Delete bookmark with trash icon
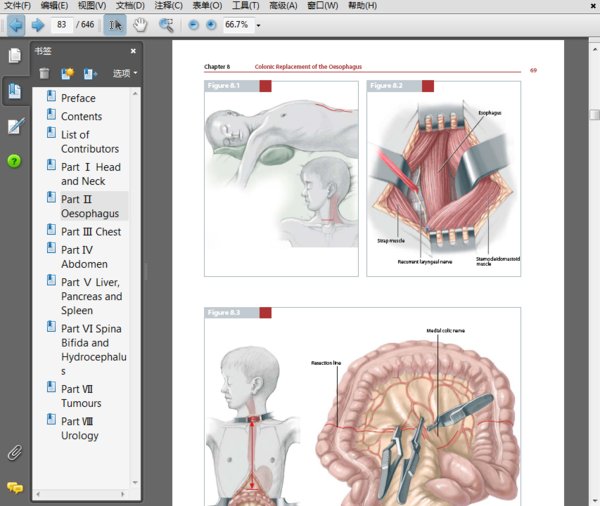This screenshot has height=506, width=600. [x=44, y=73]
